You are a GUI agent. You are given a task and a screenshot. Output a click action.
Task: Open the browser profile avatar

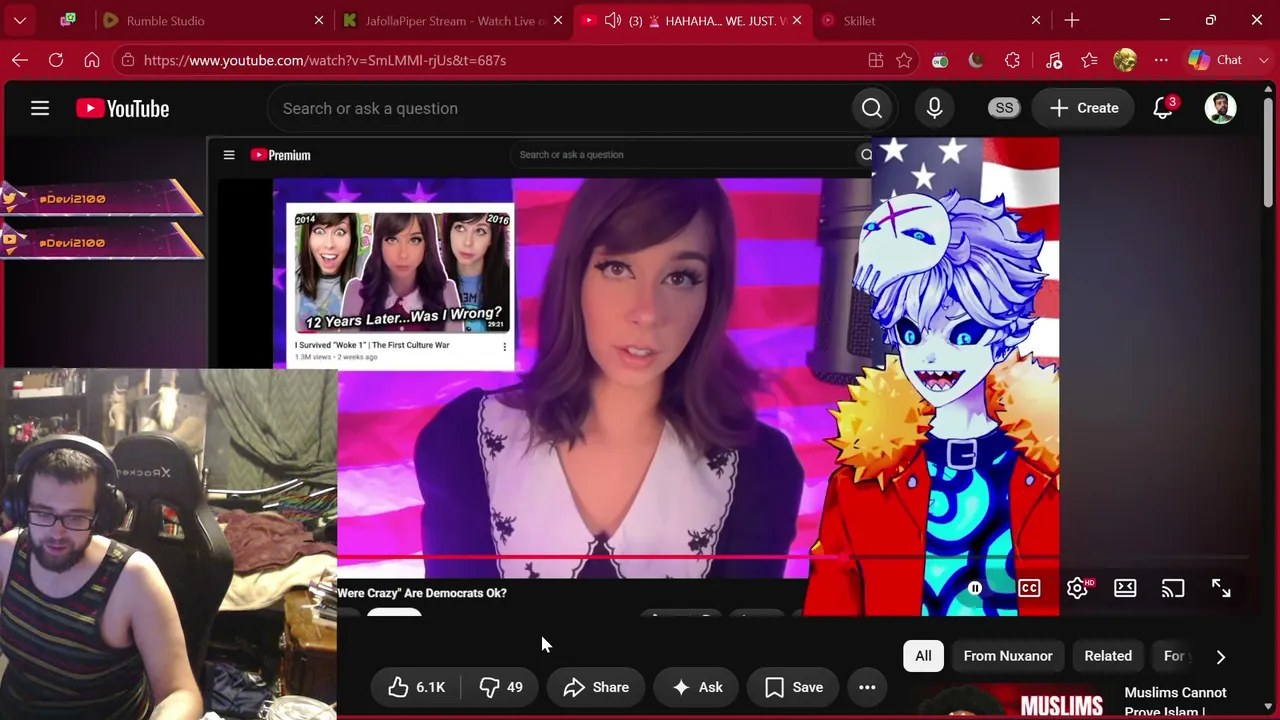coord(1125,60)
